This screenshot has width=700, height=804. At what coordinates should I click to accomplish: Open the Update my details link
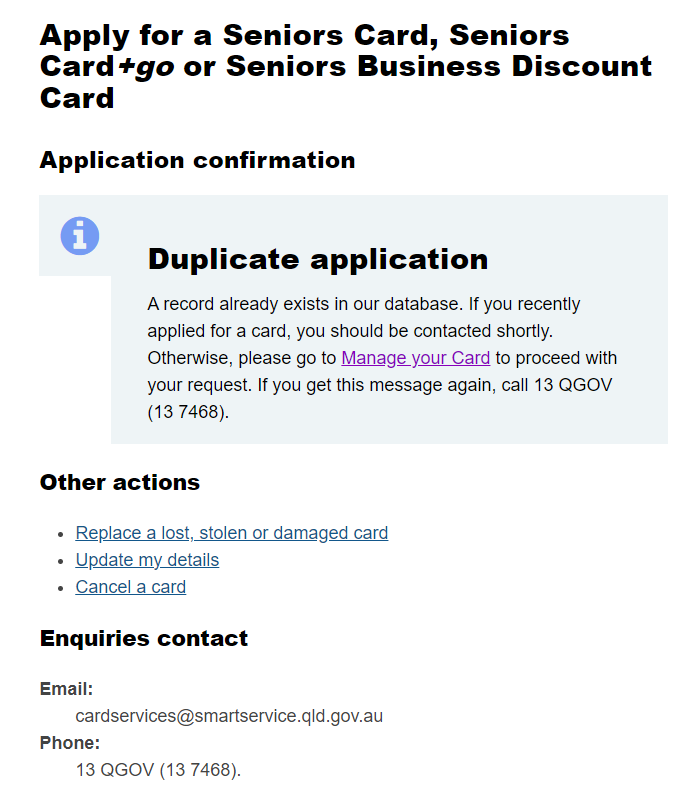146,560
